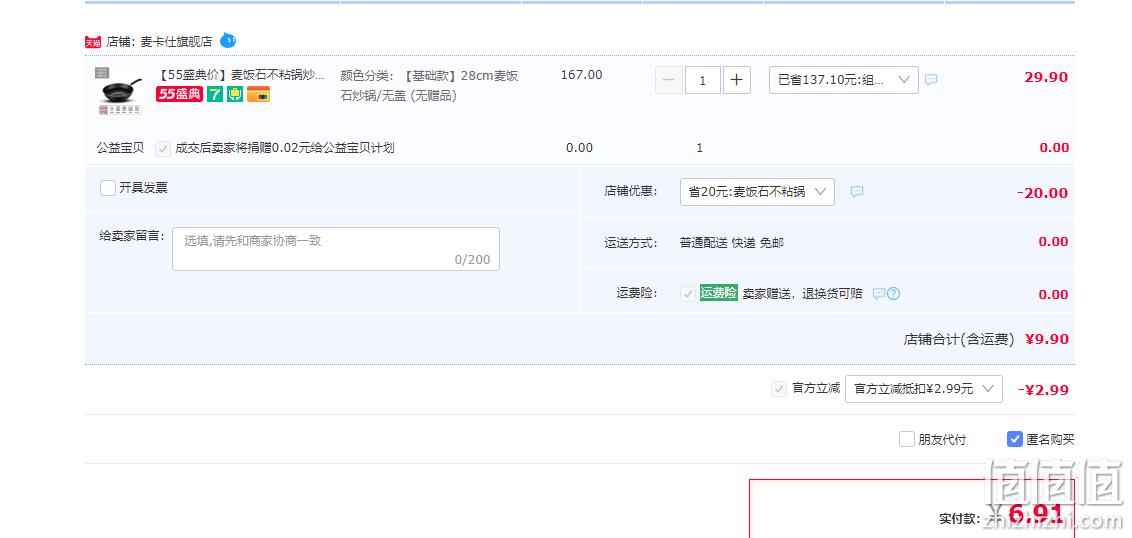Click the 普通配送 快递 免邮 shipping text

click(x=731, y=243)
